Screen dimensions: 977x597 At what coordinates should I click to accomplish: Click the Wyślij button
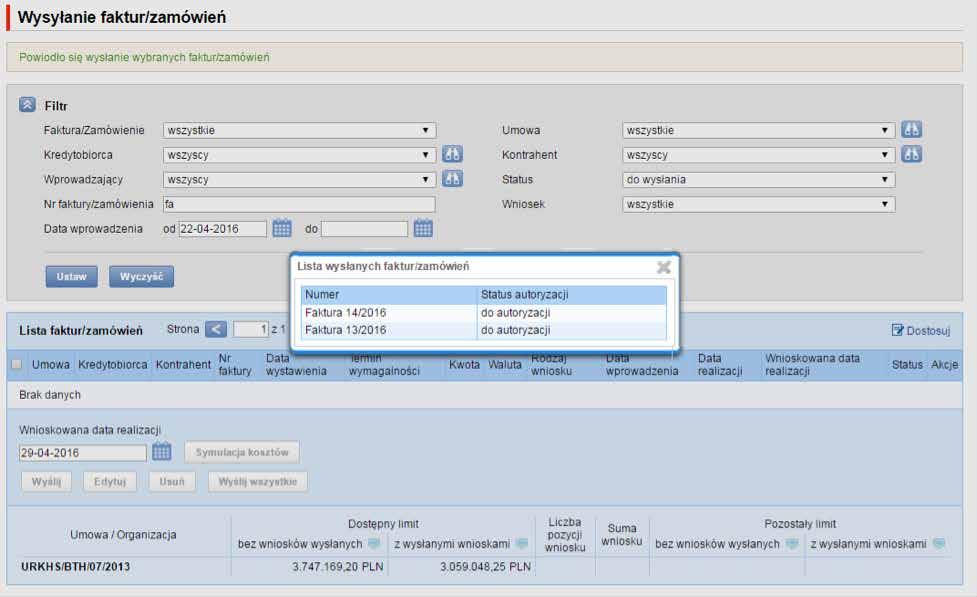pyautogui.click(x=46, y=482)
